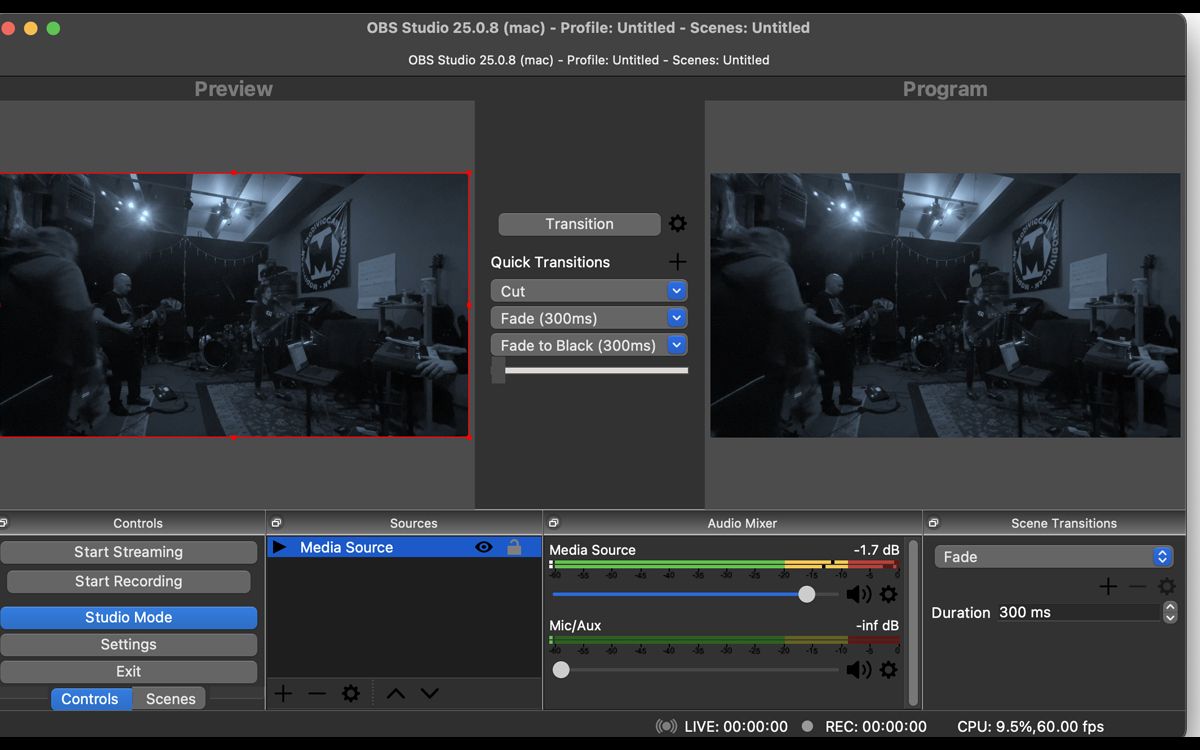Open transition settings gear next to Transition button
This screenshot has width=1200, height=750.
click(x=677, y=224)
